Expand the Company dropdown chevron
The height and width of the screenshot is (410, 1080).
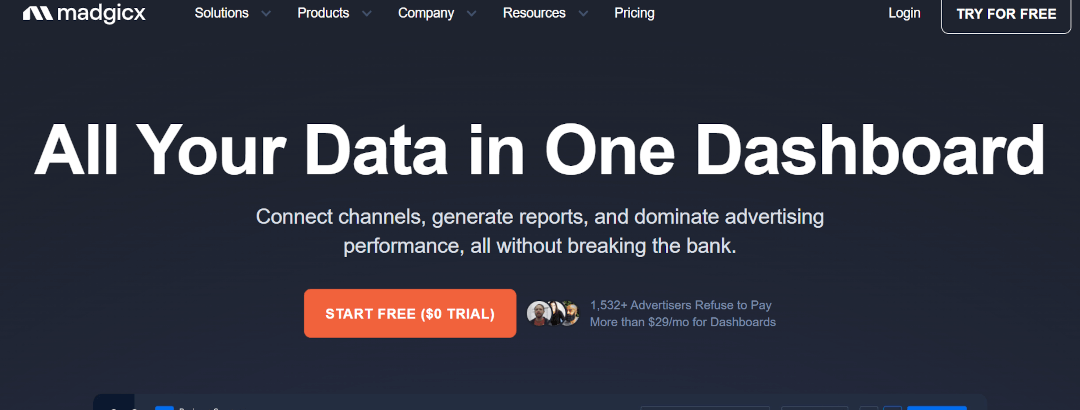(471, 14)
